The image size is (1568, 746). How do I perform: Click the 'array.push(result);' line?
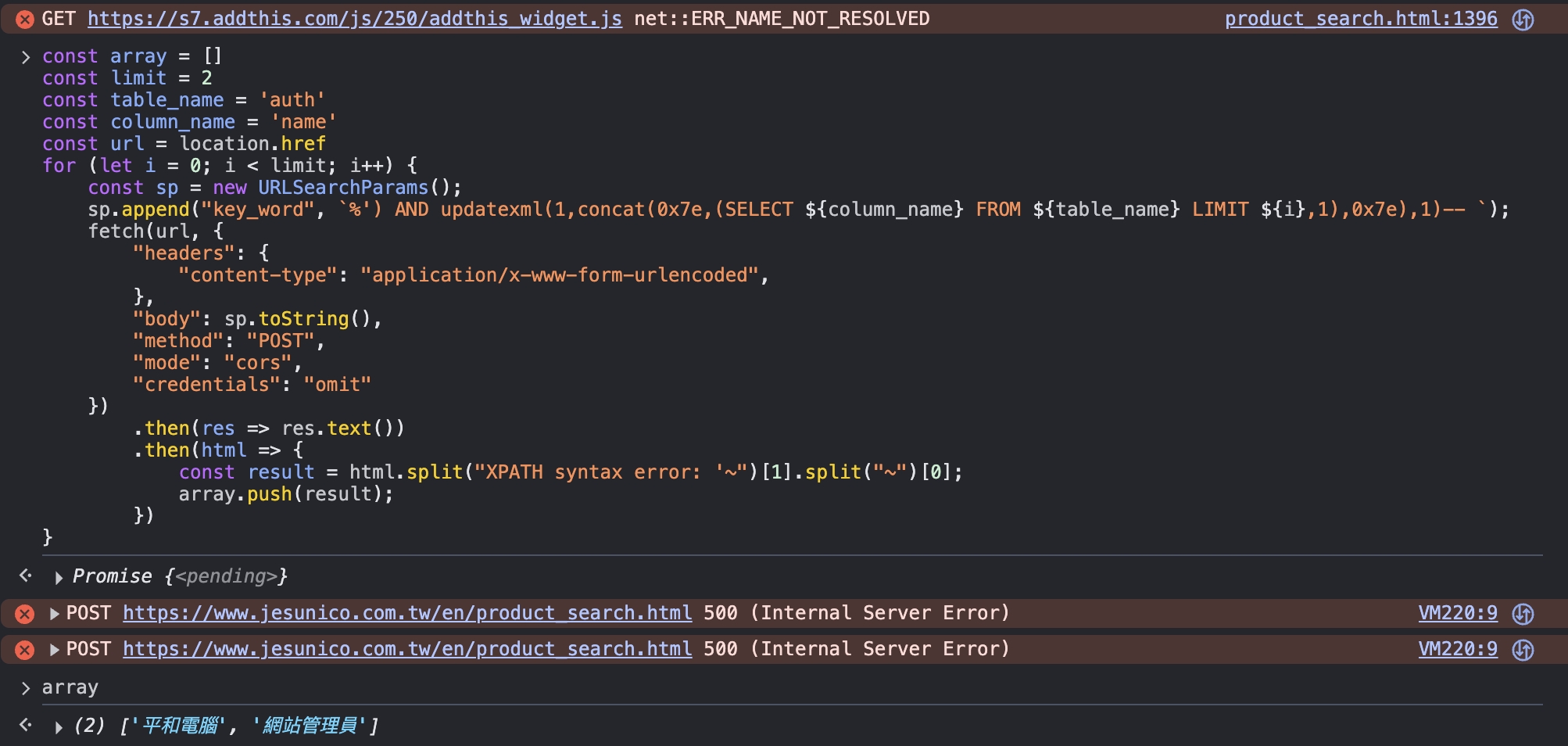pos(286,494)
